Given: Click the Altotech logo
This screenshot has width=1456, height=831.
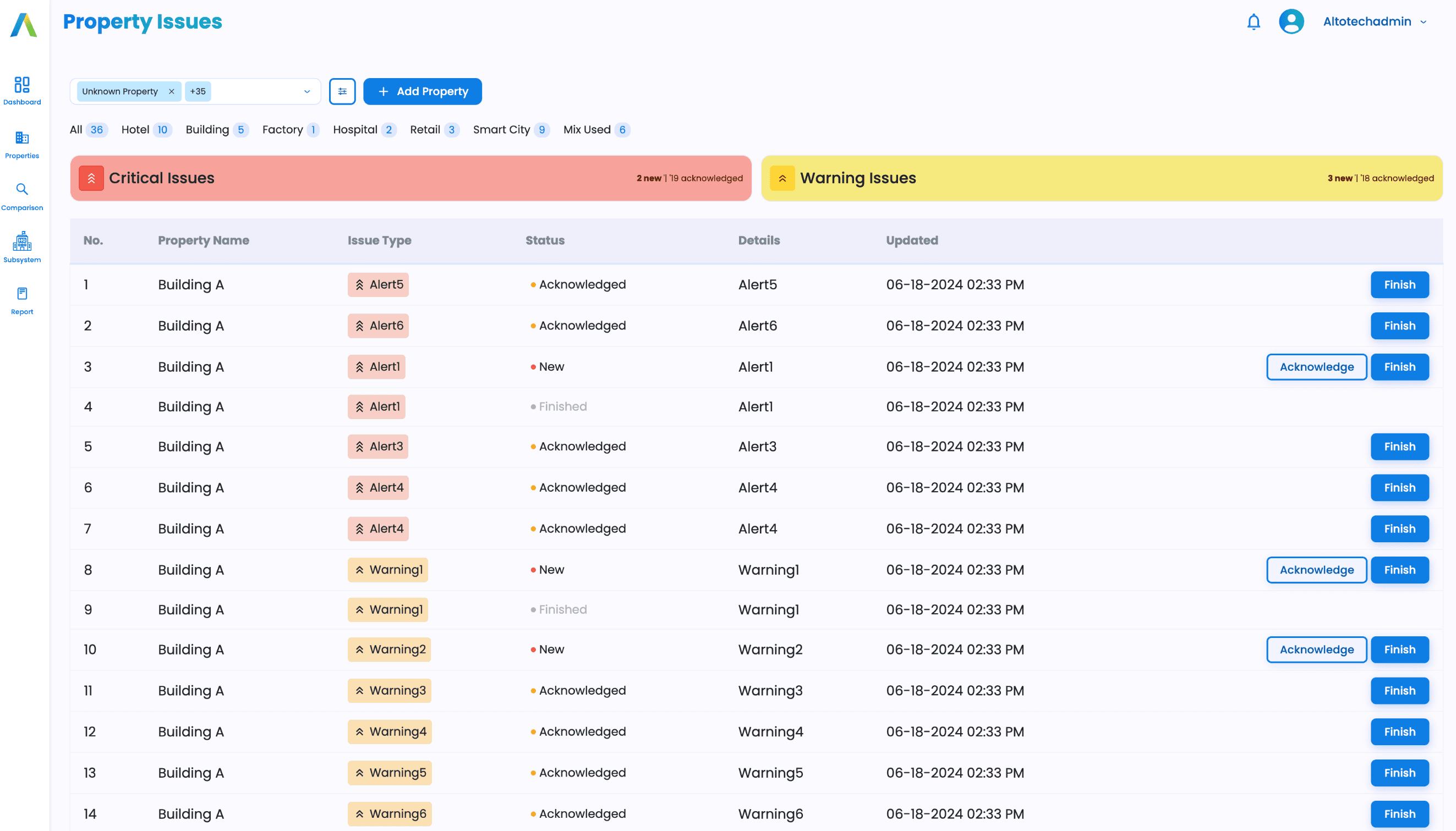Looking at the screenshot, I should click(24, 25).
